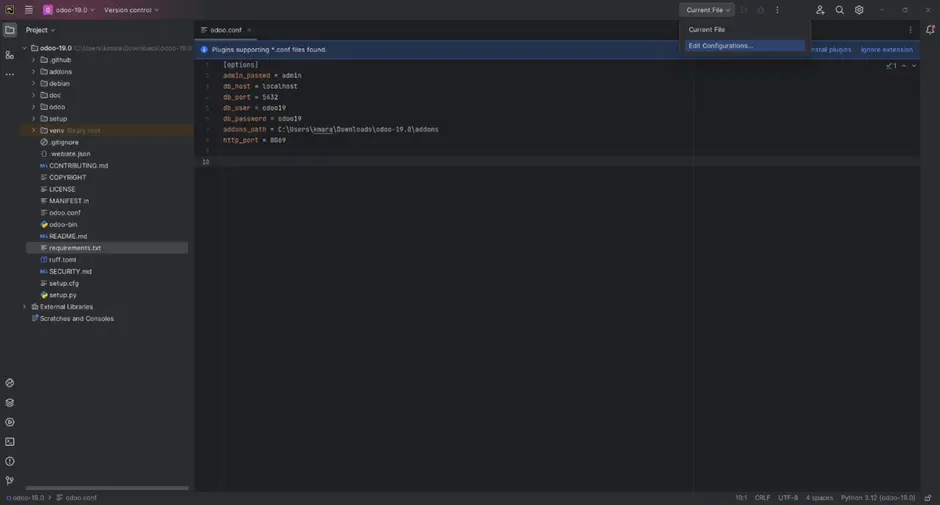The width and height of the screenshot is (940, 505).
Task: Click CRLF line separator in status bar
Action: [x=762, y=498]
